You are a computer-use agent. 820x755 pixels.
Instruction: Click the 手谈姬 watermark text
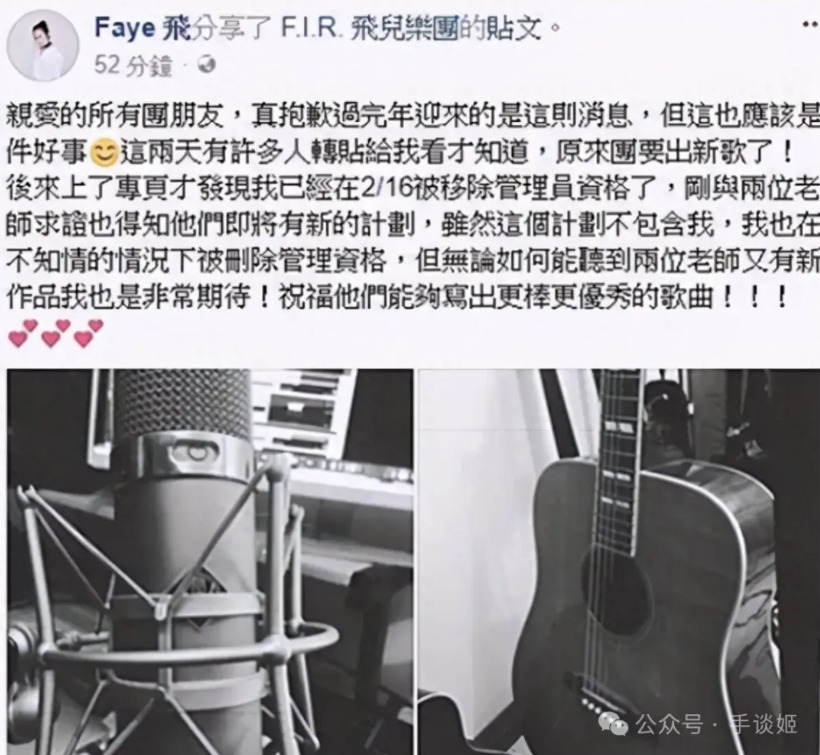click(763, 725)
